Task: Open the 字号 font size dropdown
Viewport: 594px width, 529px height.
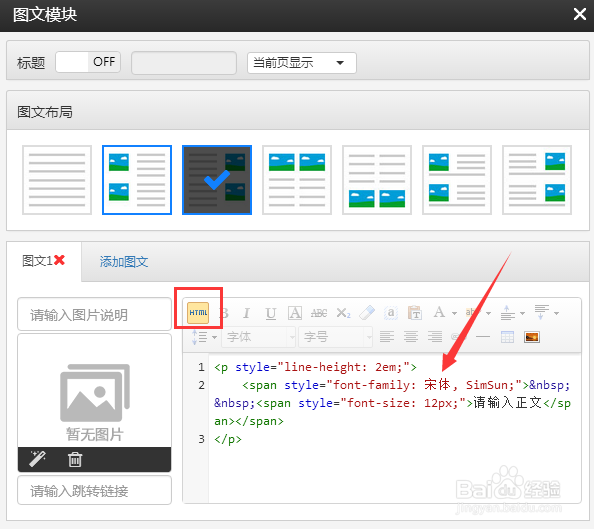Action: [x=335, y=337]
